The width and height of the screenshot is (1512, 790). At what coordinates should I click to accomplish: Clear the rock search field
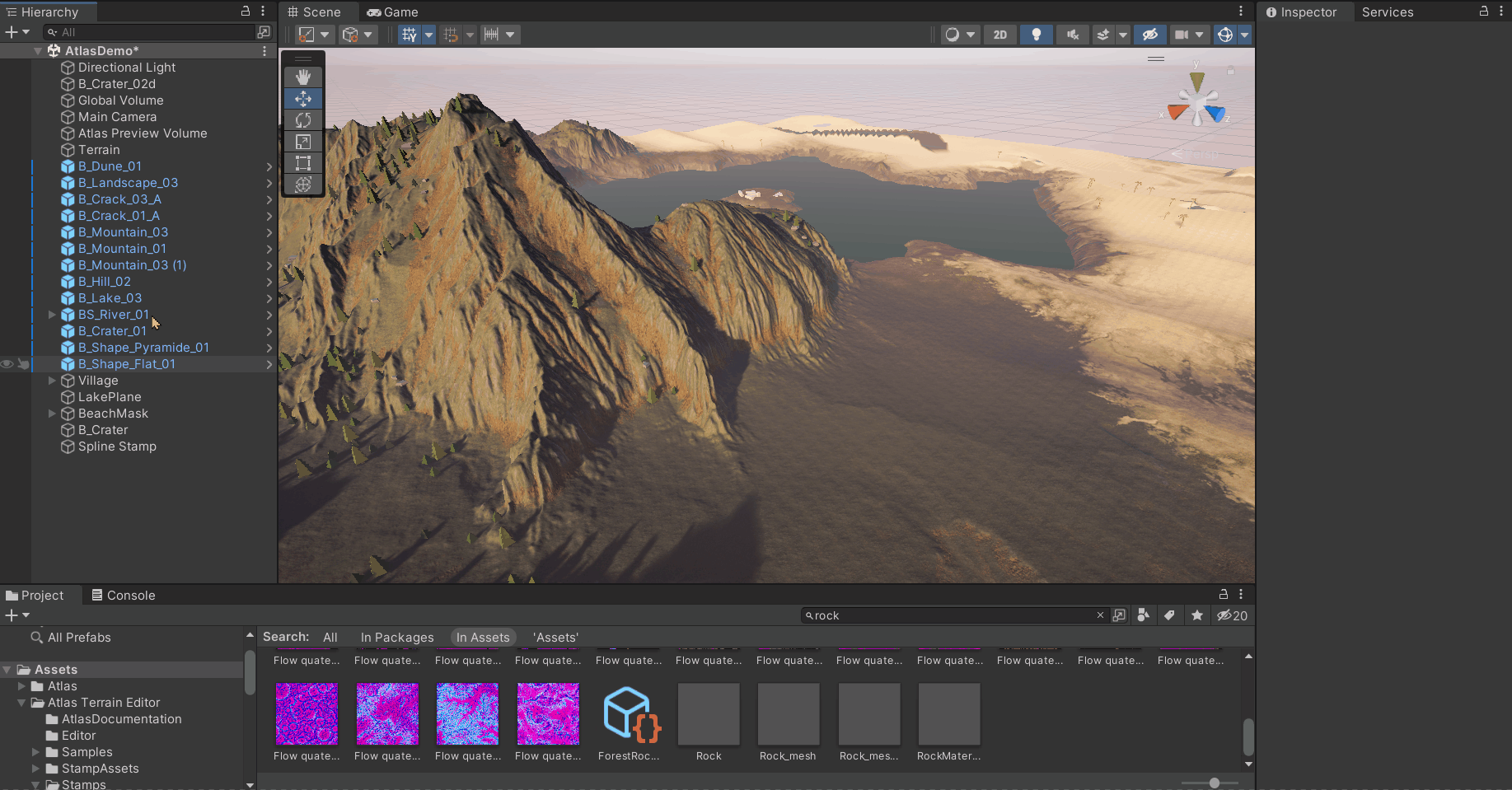(1100, 615)
